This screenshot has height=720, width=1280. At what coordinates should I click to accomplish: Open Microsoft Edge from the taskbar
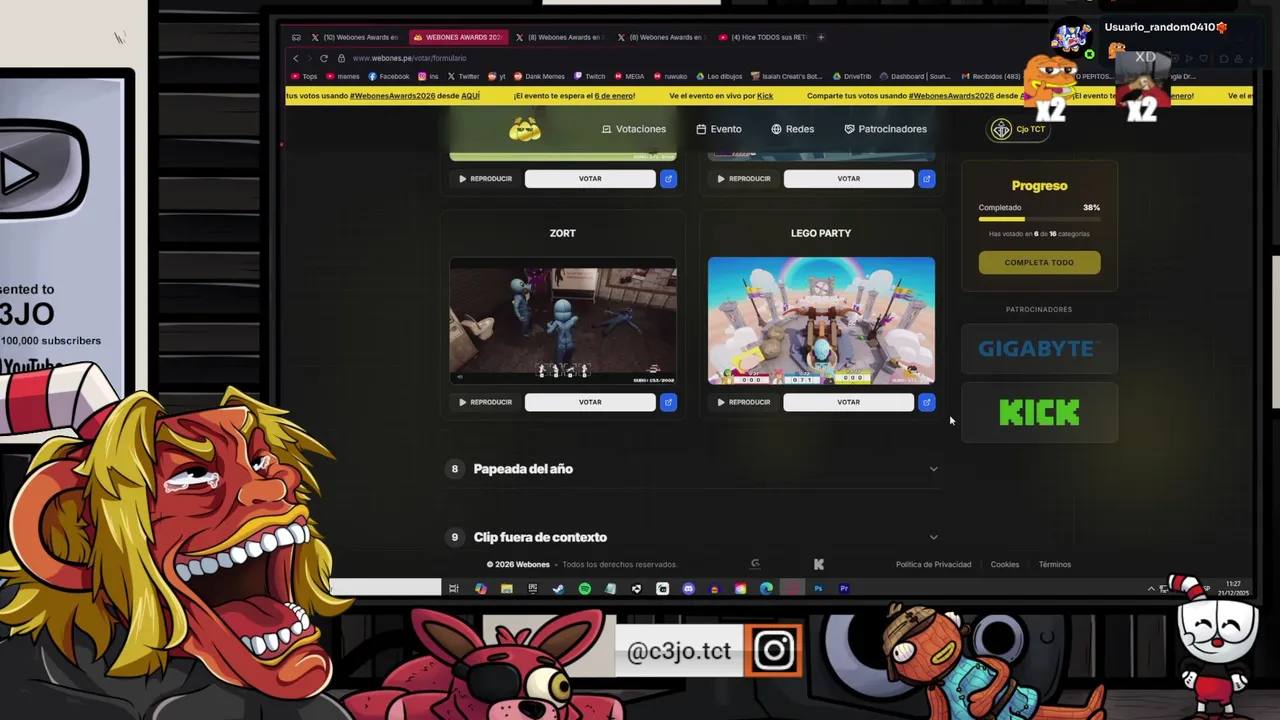766,589
